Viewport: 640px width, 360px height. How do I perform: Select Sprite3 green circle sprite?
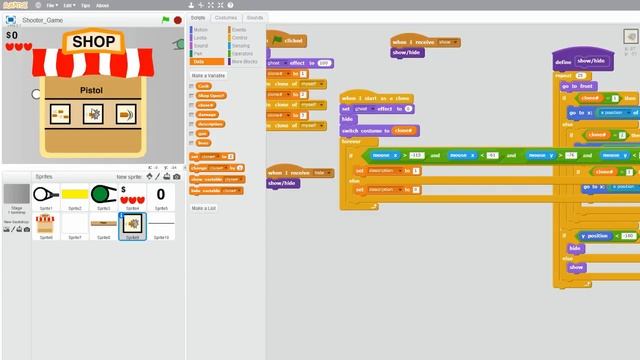pos(104,197)
